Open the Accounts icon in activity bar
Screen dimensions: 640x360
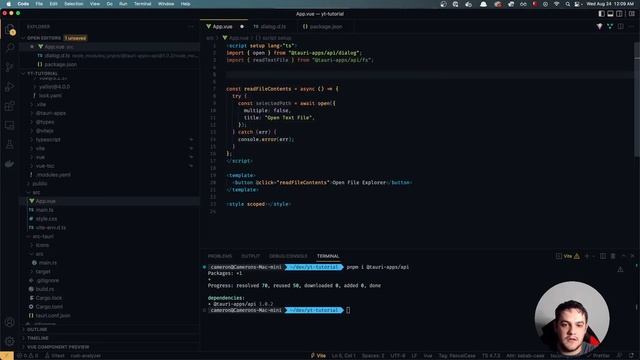(x=10, y=322)
